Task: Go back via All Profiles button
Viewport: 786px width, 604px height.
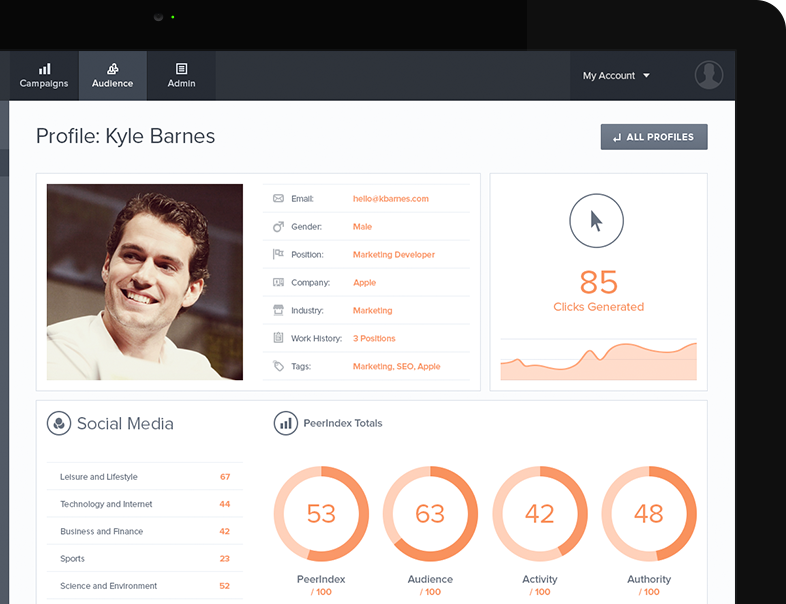Action: (654, 137)
